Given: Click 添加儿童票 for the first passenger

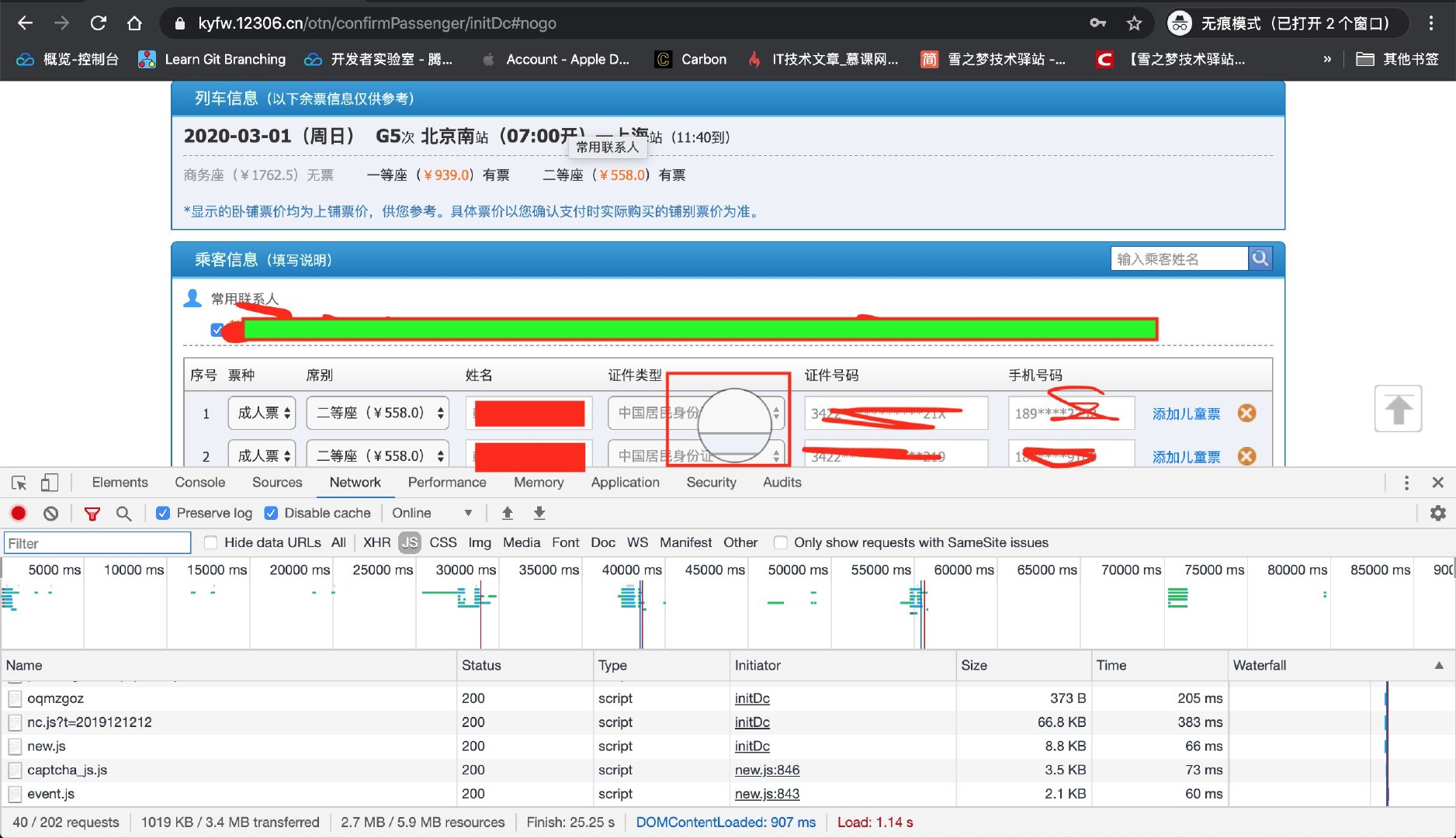Looking at the screenshot, I should pos(1185,413).
